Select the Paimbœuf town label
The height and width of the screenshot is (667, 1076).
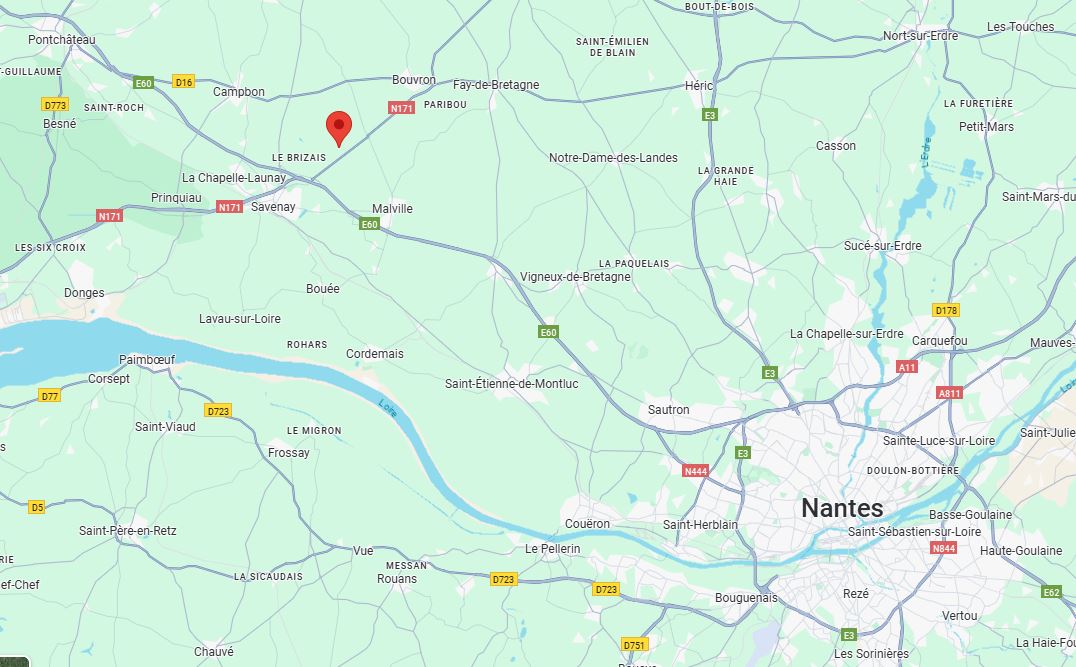[147, 359]
